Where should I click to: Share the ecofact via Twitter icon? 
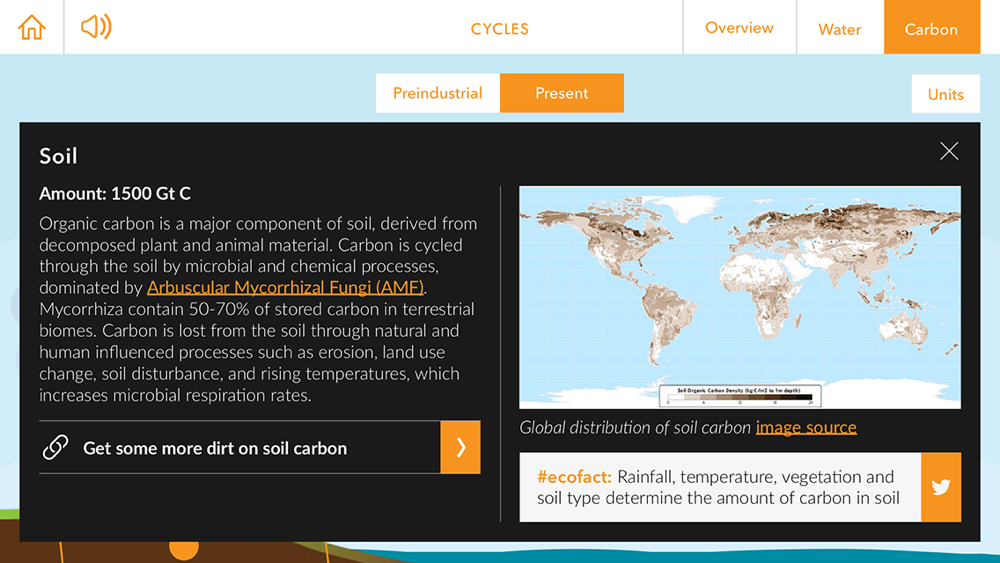tap(940, 487)
